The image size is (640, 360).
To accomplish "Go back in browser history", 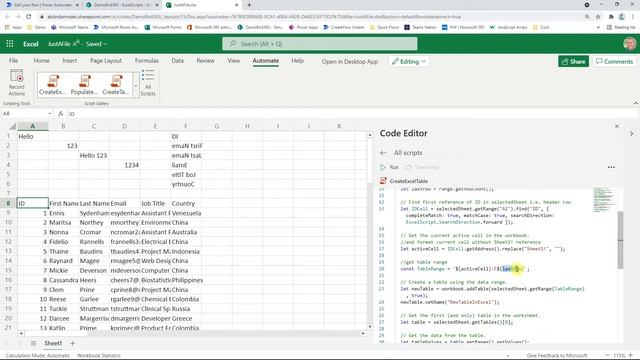I will point(7,17).
